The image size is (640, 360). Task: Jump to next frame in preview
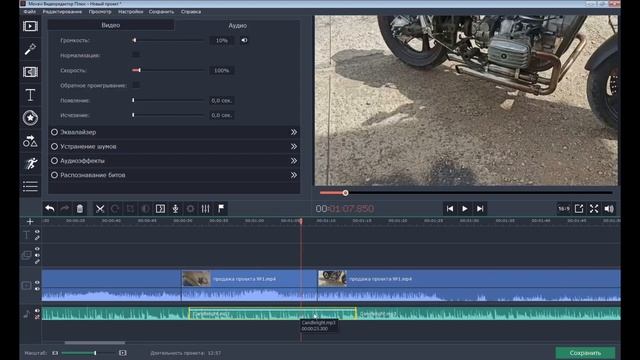pyautogui.click(x=480, y=209)
